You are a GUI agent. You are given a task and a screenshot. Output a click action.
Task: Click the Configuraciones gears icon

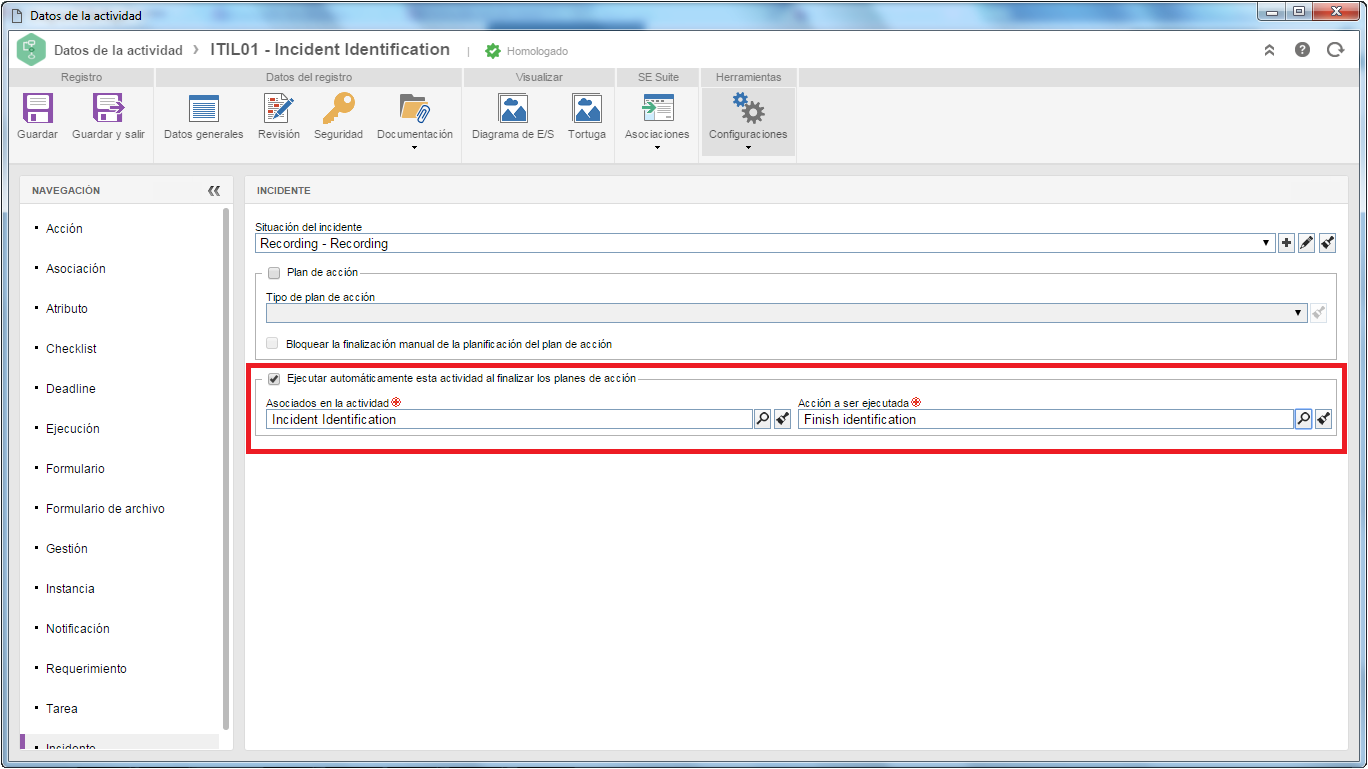(748, 108)
